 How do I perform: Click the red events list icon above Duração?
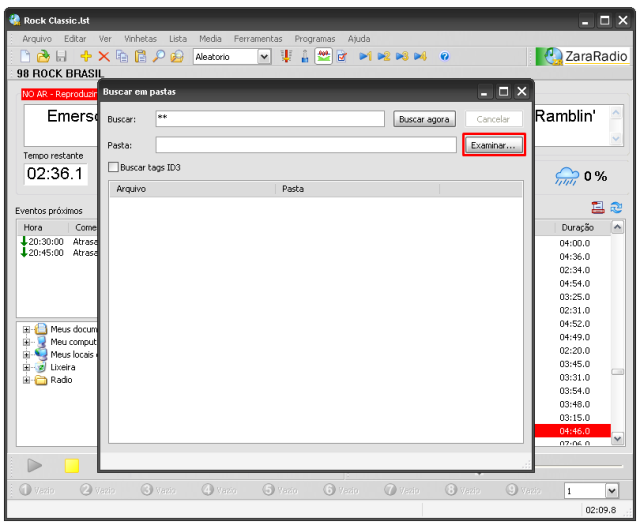[x=598, y=207]
